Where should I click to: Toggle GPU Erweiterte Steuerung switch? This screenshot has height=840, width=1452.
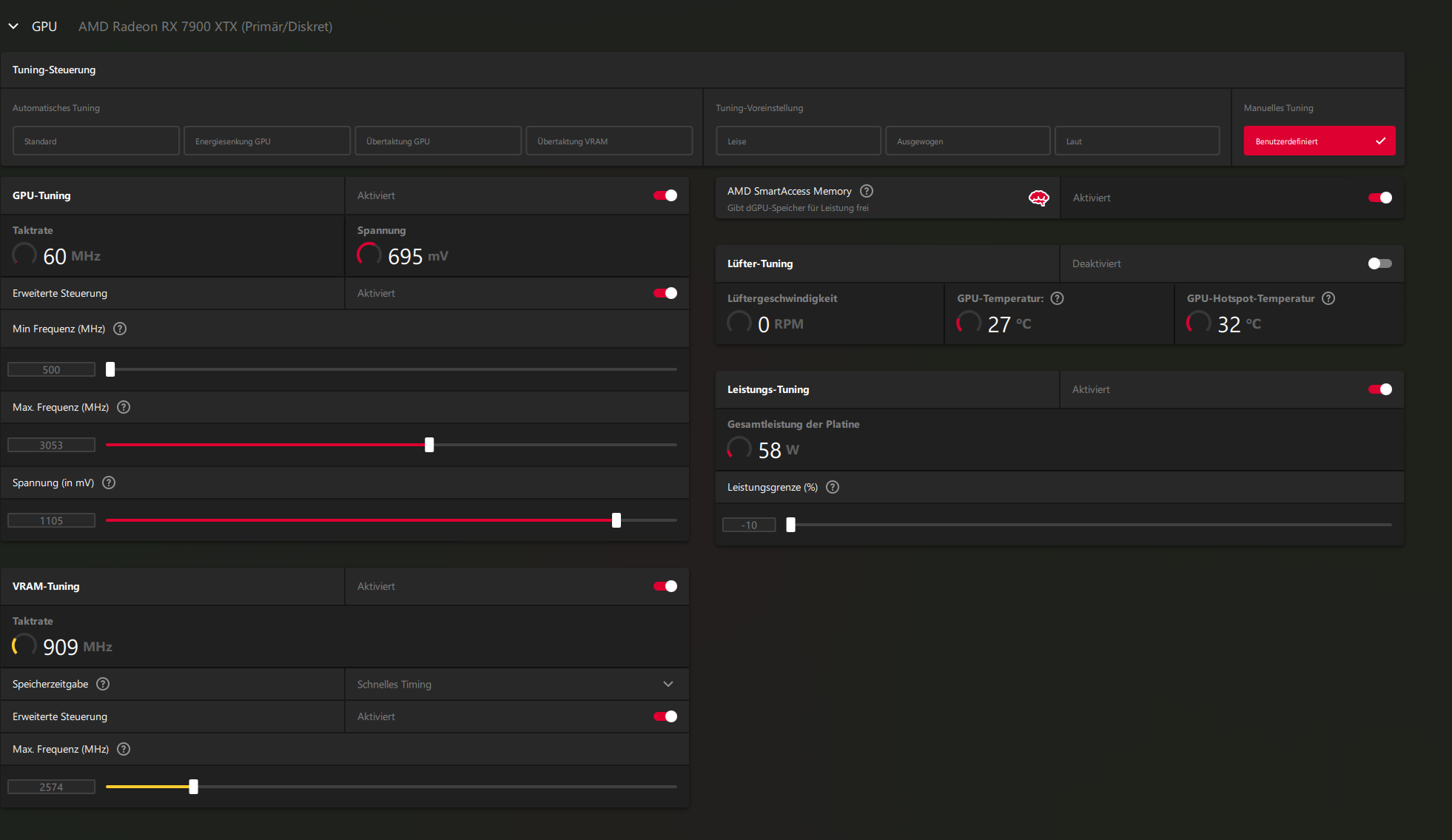pos(665,293)
